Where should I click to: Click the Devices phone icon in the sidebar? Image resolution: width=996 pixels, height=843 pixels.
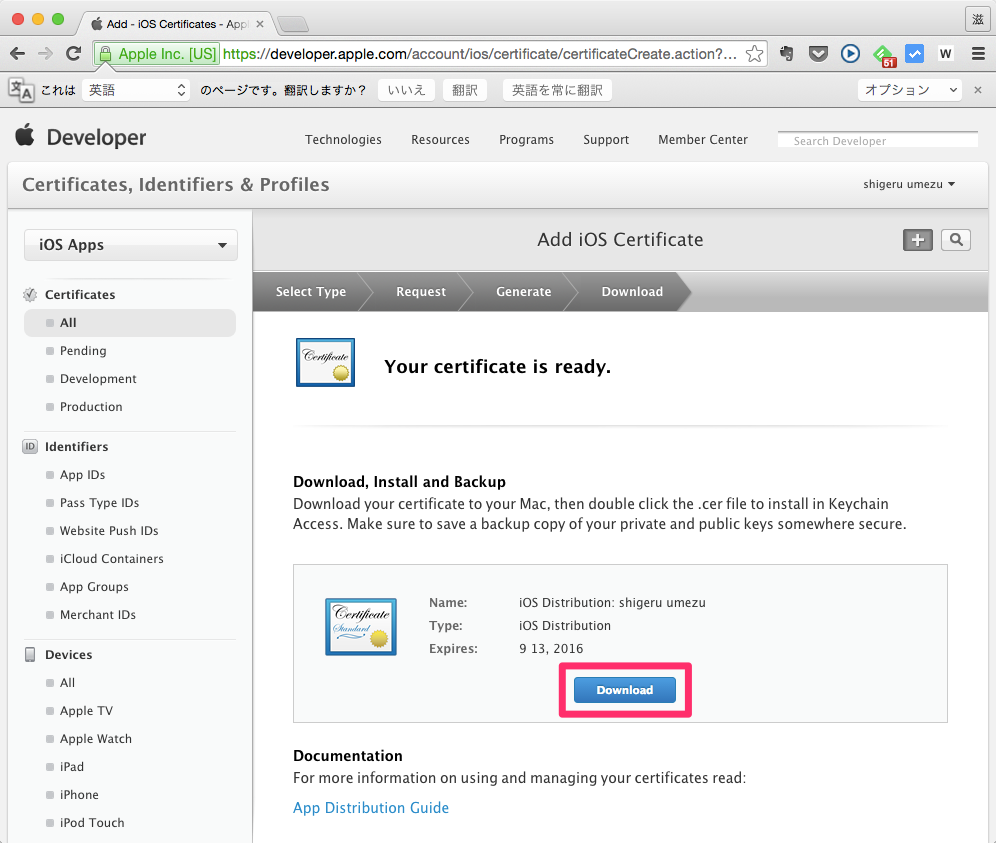pos(30,654)
